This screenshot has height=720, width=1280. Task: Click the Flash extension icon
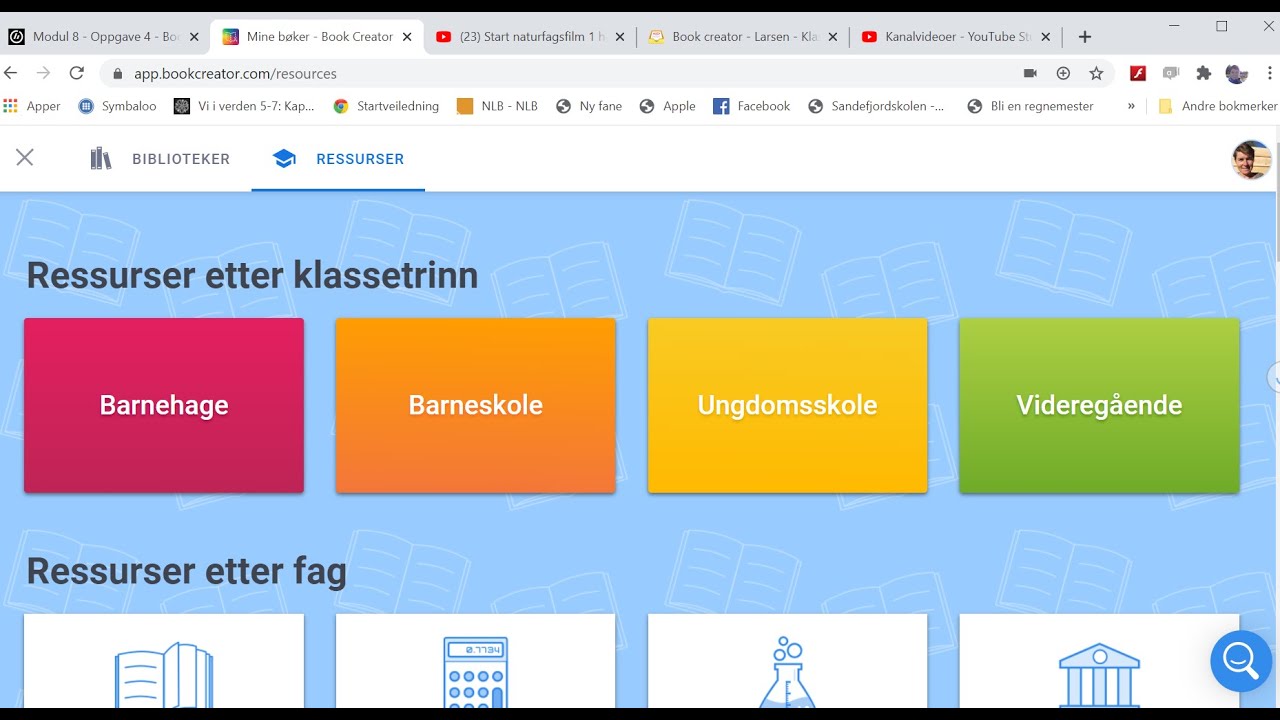[1138, 73]
